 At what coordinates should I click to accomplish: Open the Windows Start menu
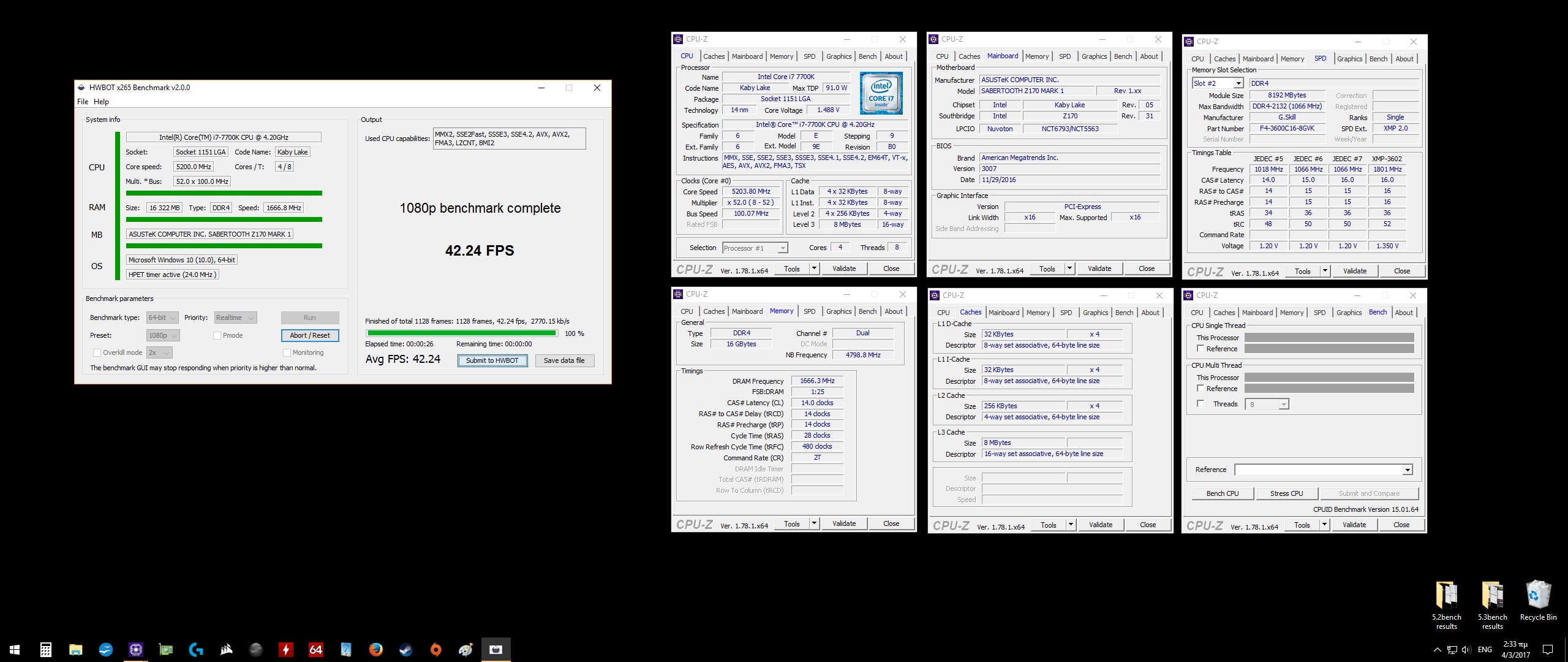pyautogui.click(x=15, y=650)
